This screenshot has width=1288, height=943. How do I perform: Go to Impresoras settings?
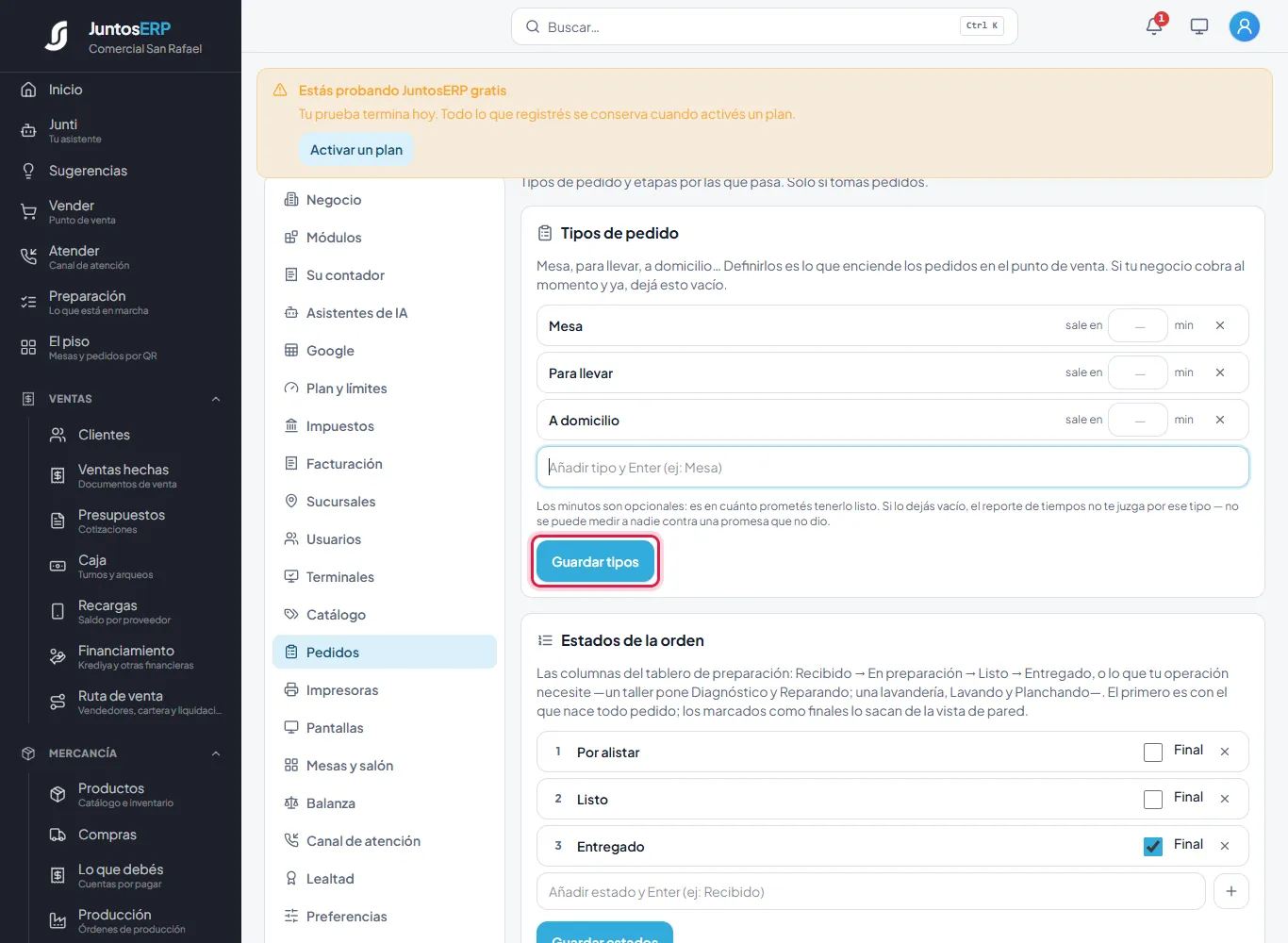[x=385, y=690]
